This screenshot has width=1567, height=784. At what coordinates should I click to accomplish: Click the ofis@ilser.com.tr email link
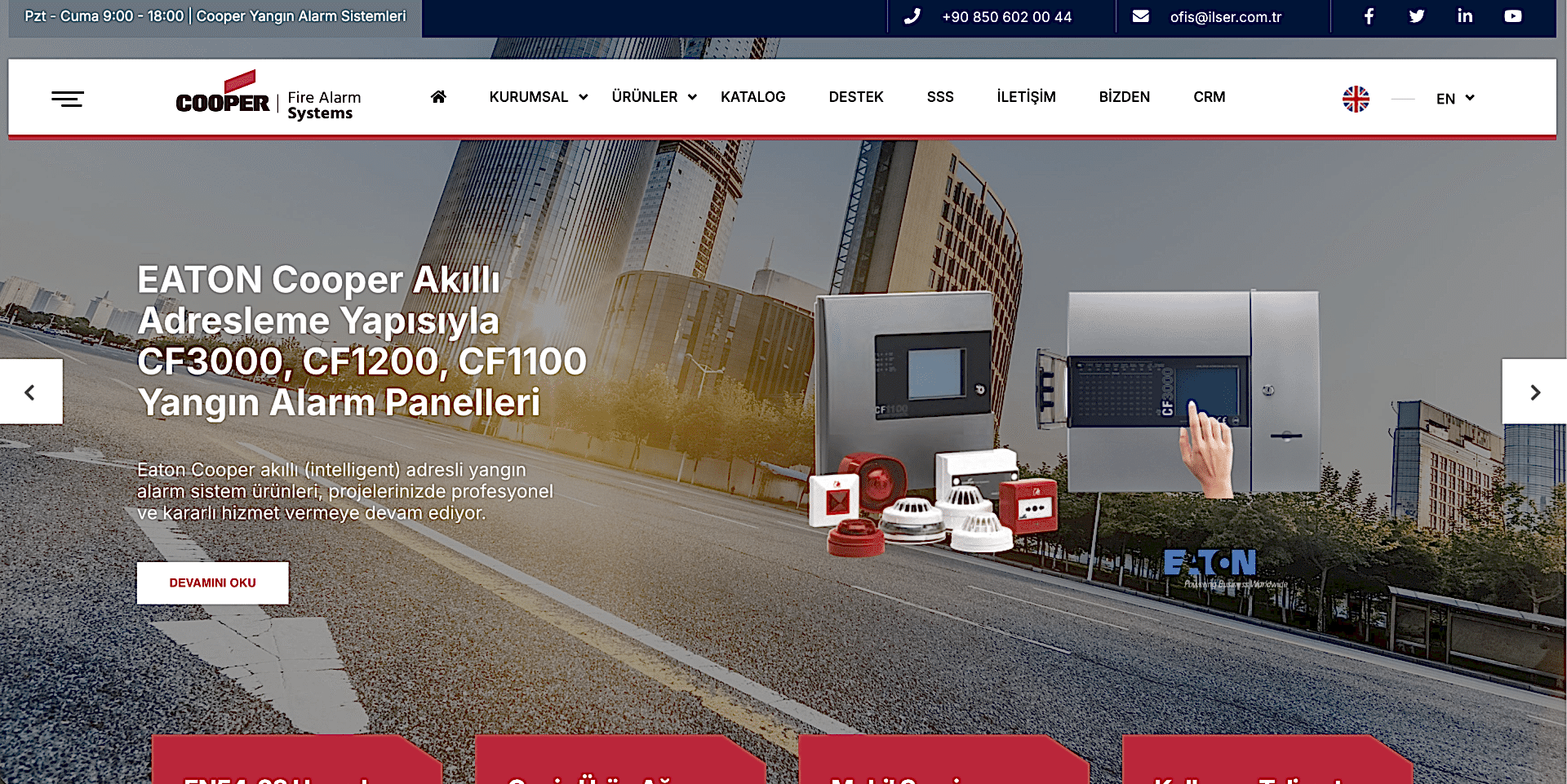click(1225, 17)
